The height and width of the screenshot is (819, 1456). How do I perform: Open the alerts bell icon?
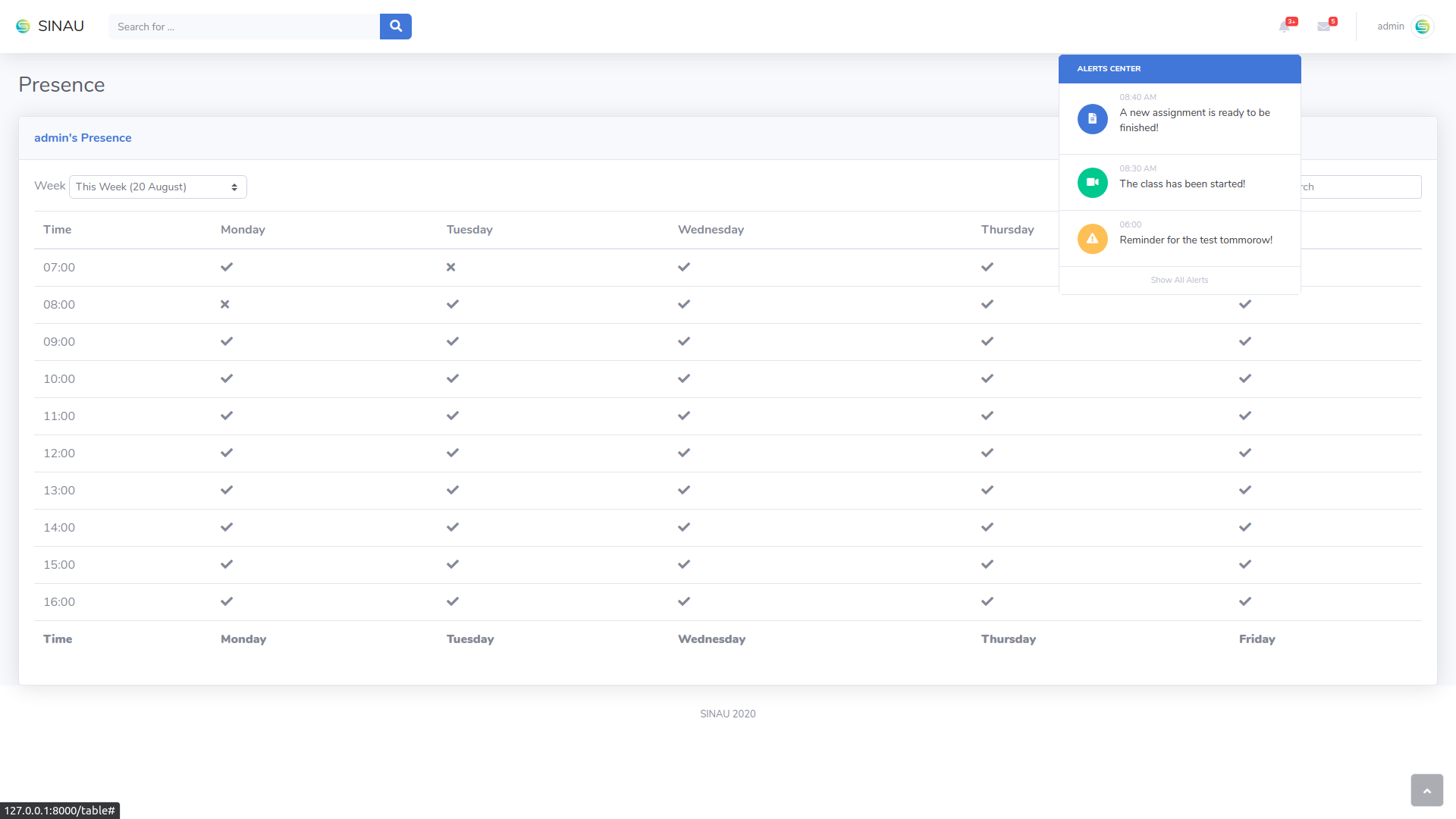1285,27
